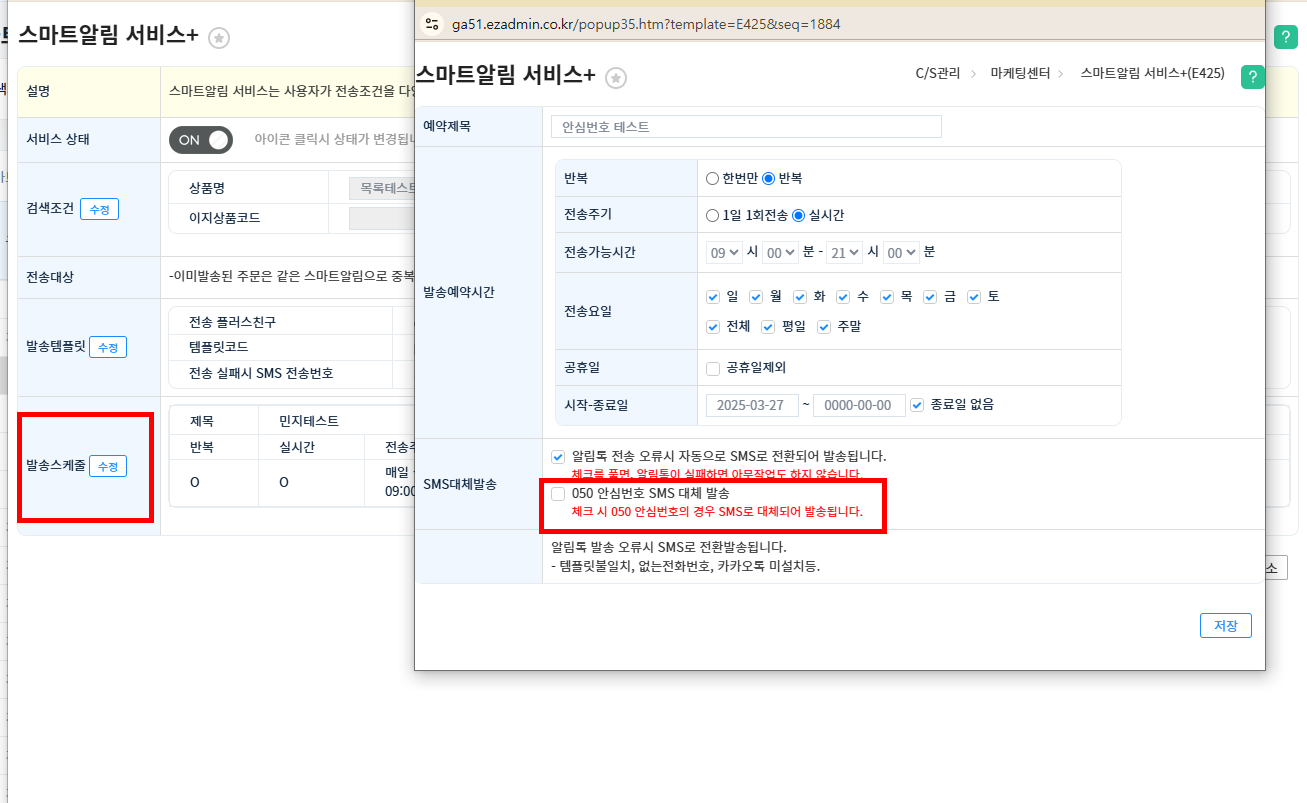Screen dimensions: 1307x803
Task: Click the start date field 2025-03-27
Action: (x=752, y=405)
